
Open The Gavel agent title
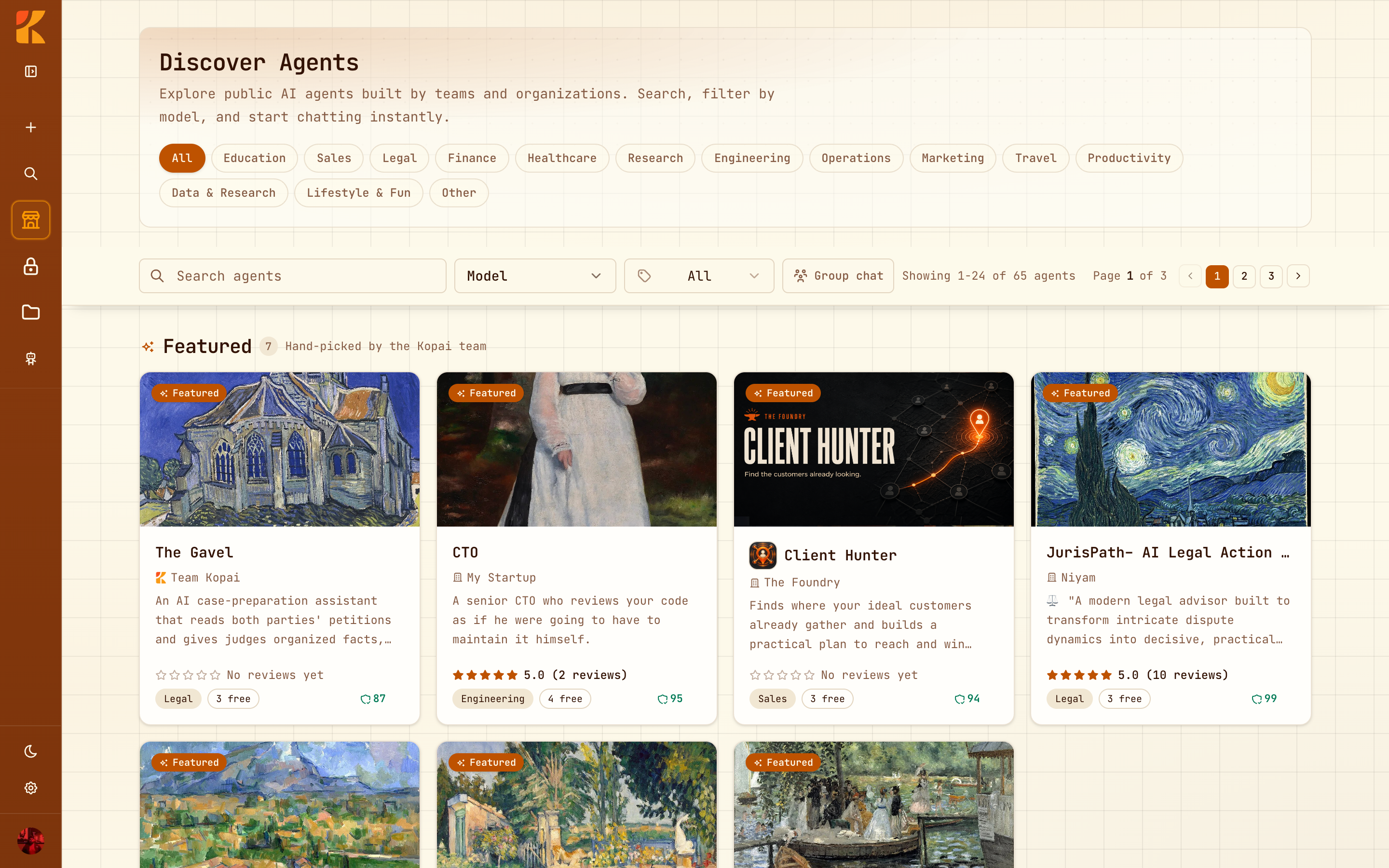click(194, 552)
